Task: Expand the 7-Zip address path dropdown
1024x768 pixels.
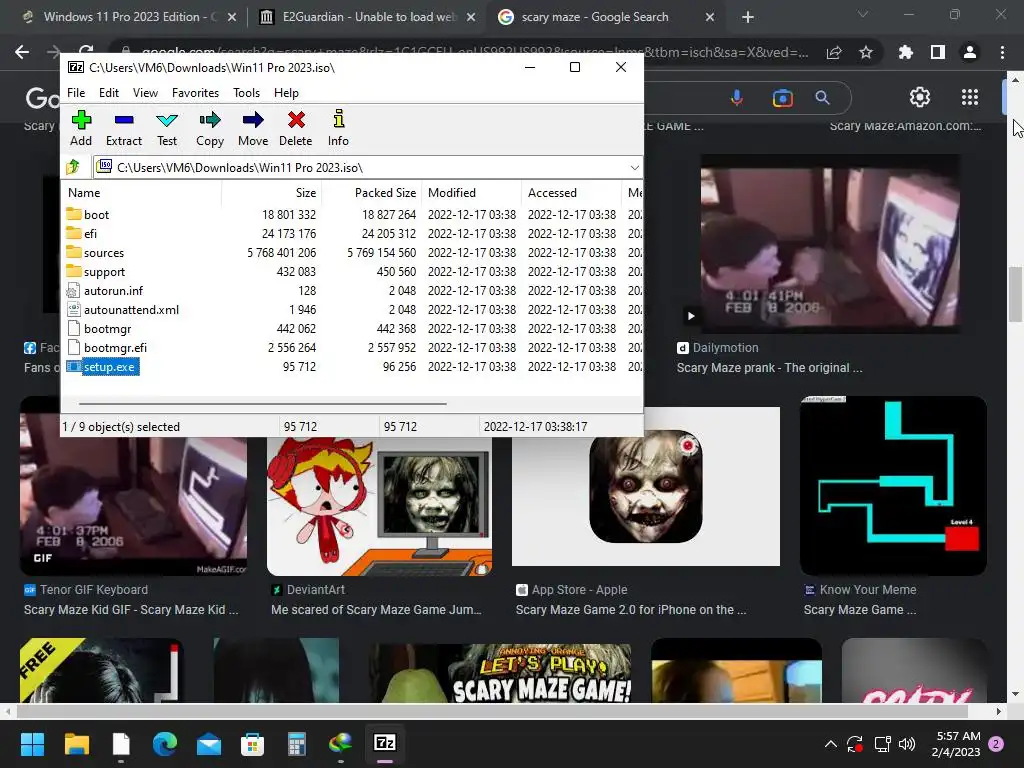Action: [x=634, y=168]
